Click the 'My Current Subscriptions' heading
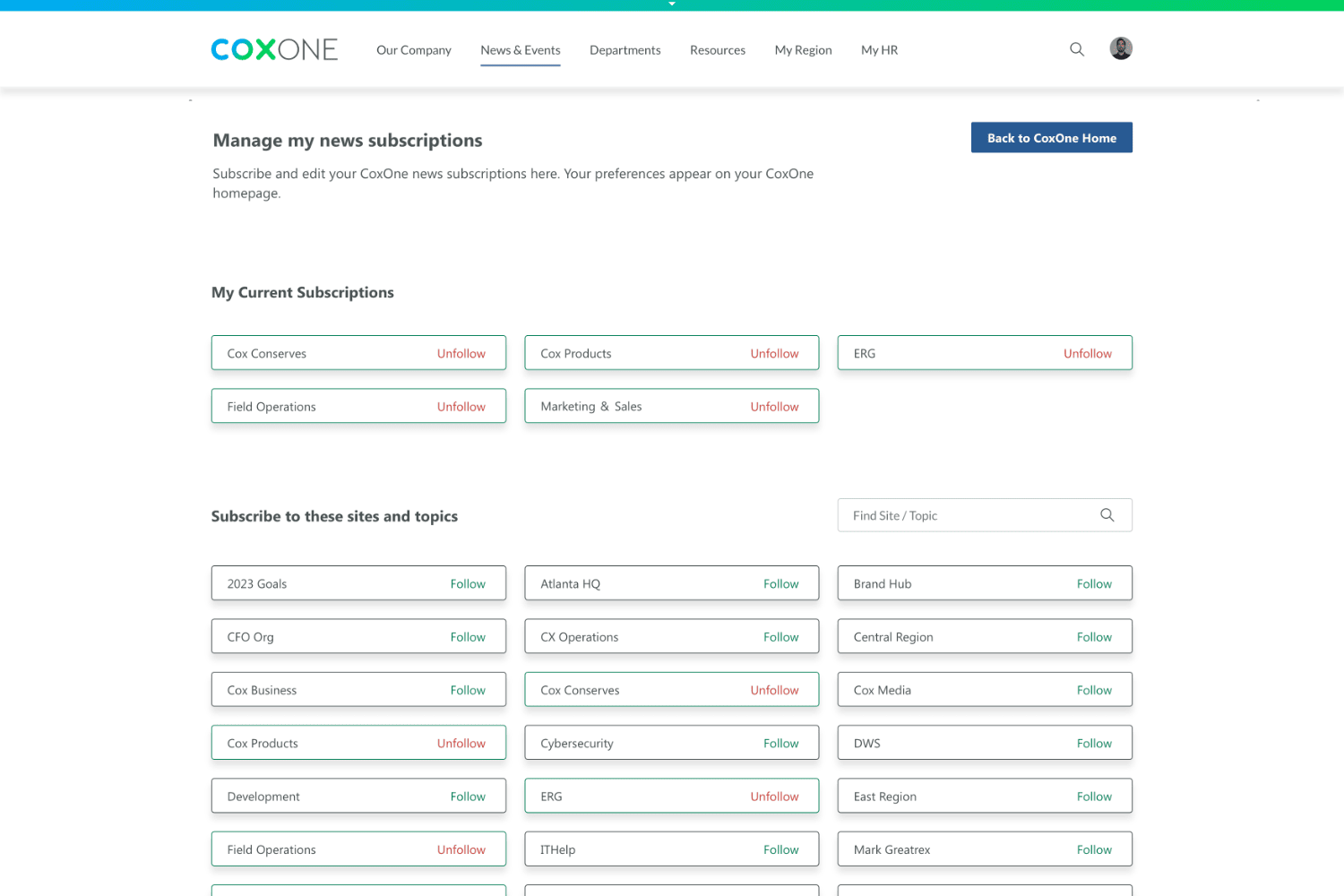This screenshot has width=1344, height=896. click(x=303, y=293)
